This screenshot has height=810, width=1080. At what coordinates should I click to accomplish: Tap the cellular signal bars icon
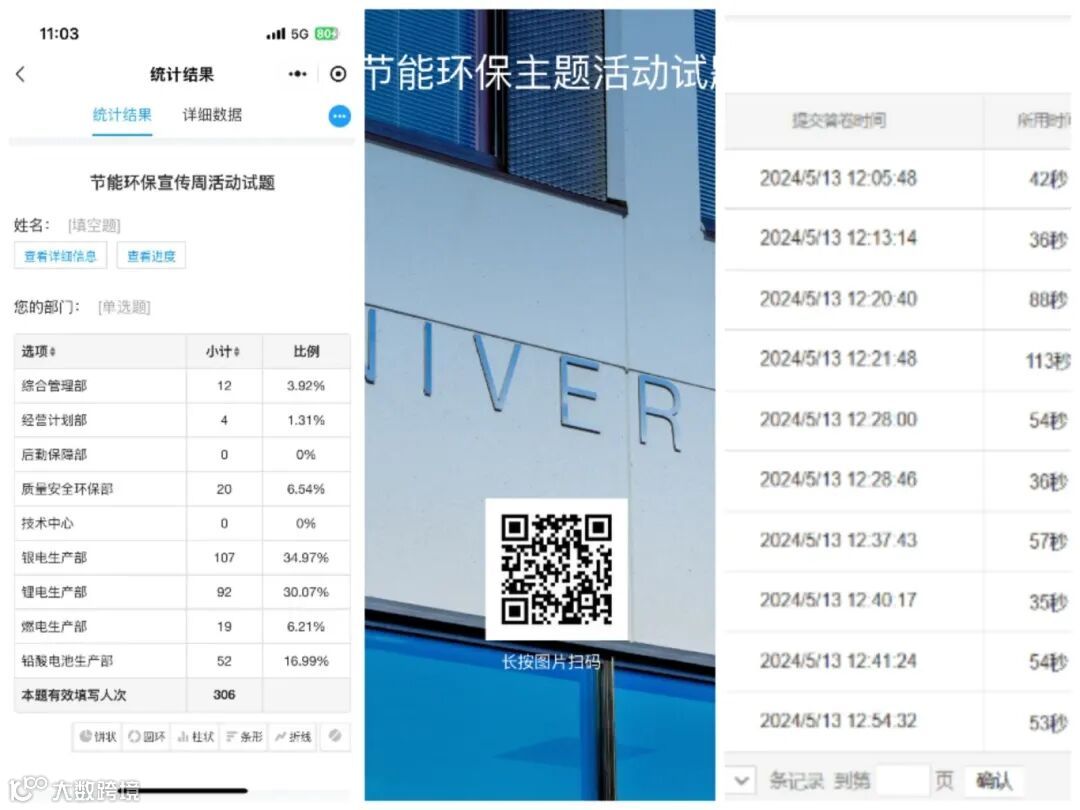point(276,34)
